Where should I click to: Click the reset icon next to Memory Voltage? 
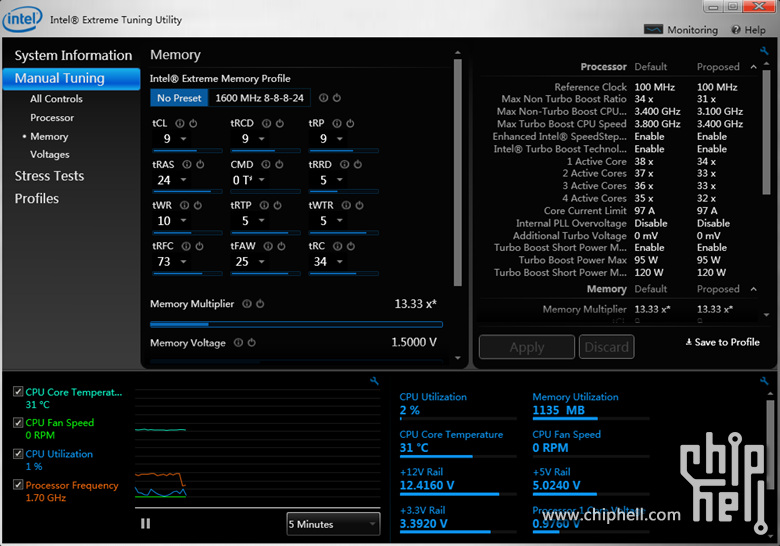(252, 343)
